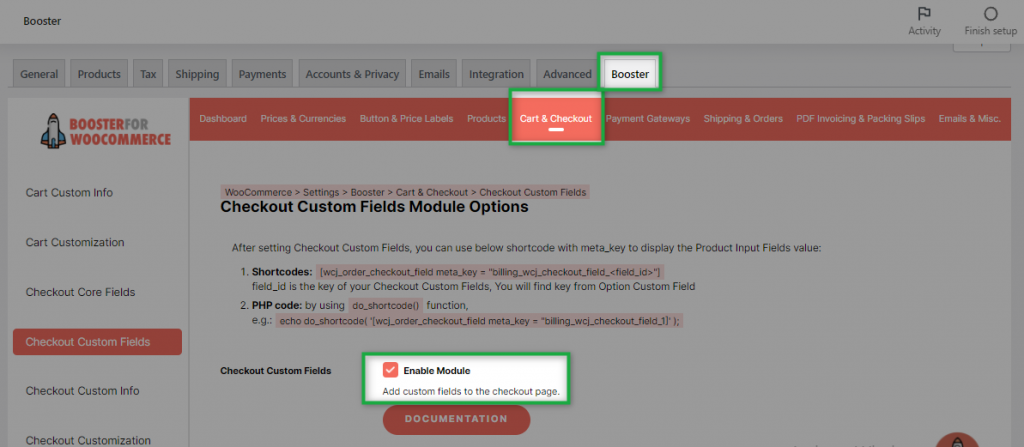Open Checkout Core Fields module
Screen dimensions: 1024x447
tap(80, 292)
